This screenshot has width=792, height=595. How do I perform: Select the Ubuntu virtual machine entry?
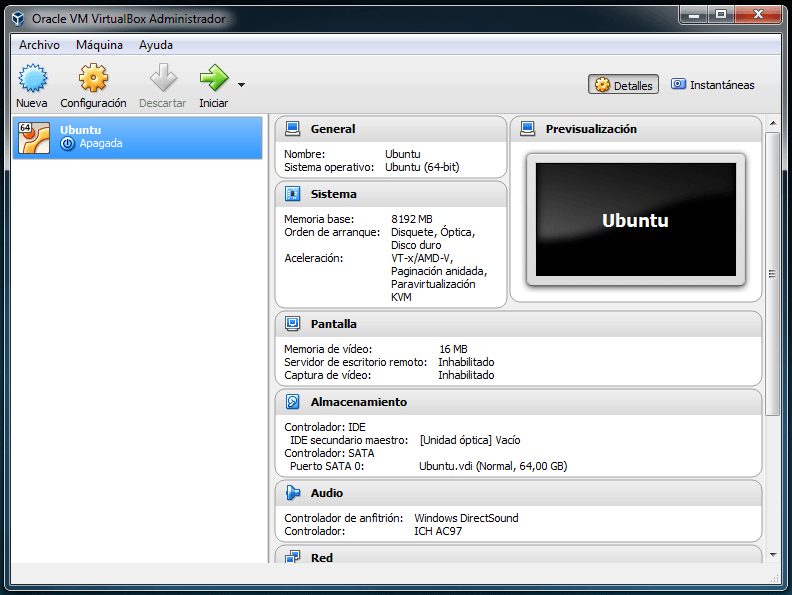point(137,137)
